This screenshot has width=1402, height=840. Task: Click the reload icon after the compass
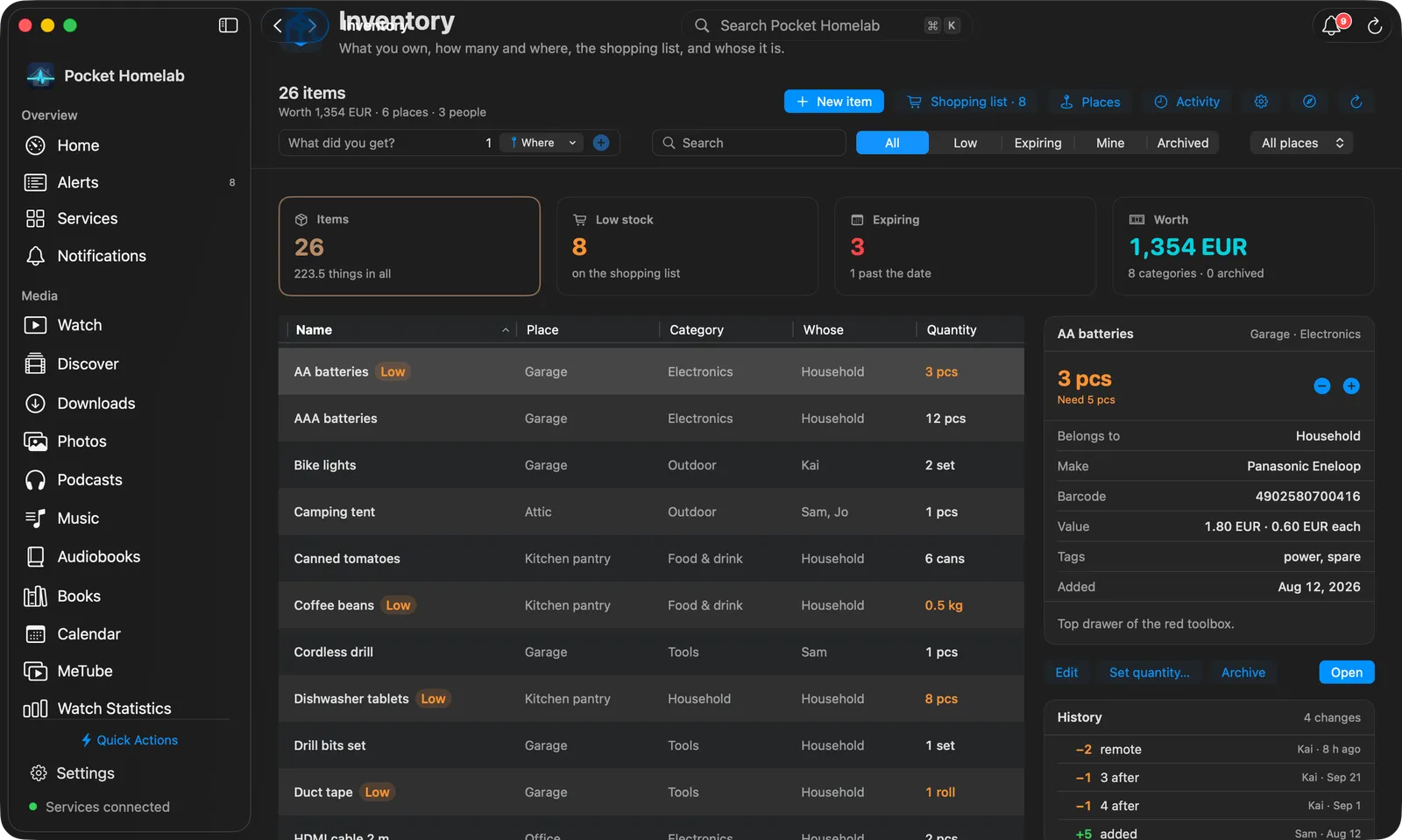tap(1356, 102)
